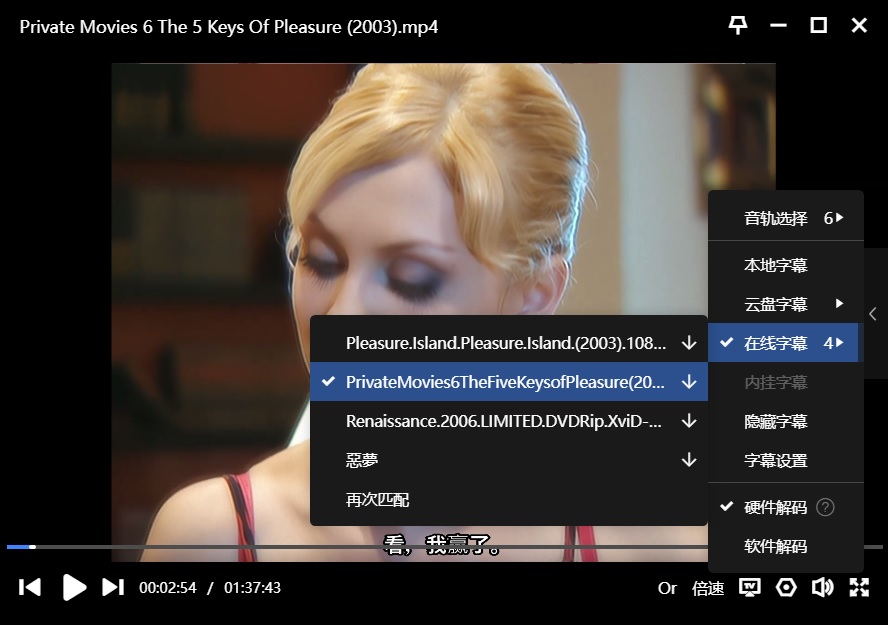Click 再次匹配 to rematch subtitles
888x625 pixels.
tap(377, 499)
